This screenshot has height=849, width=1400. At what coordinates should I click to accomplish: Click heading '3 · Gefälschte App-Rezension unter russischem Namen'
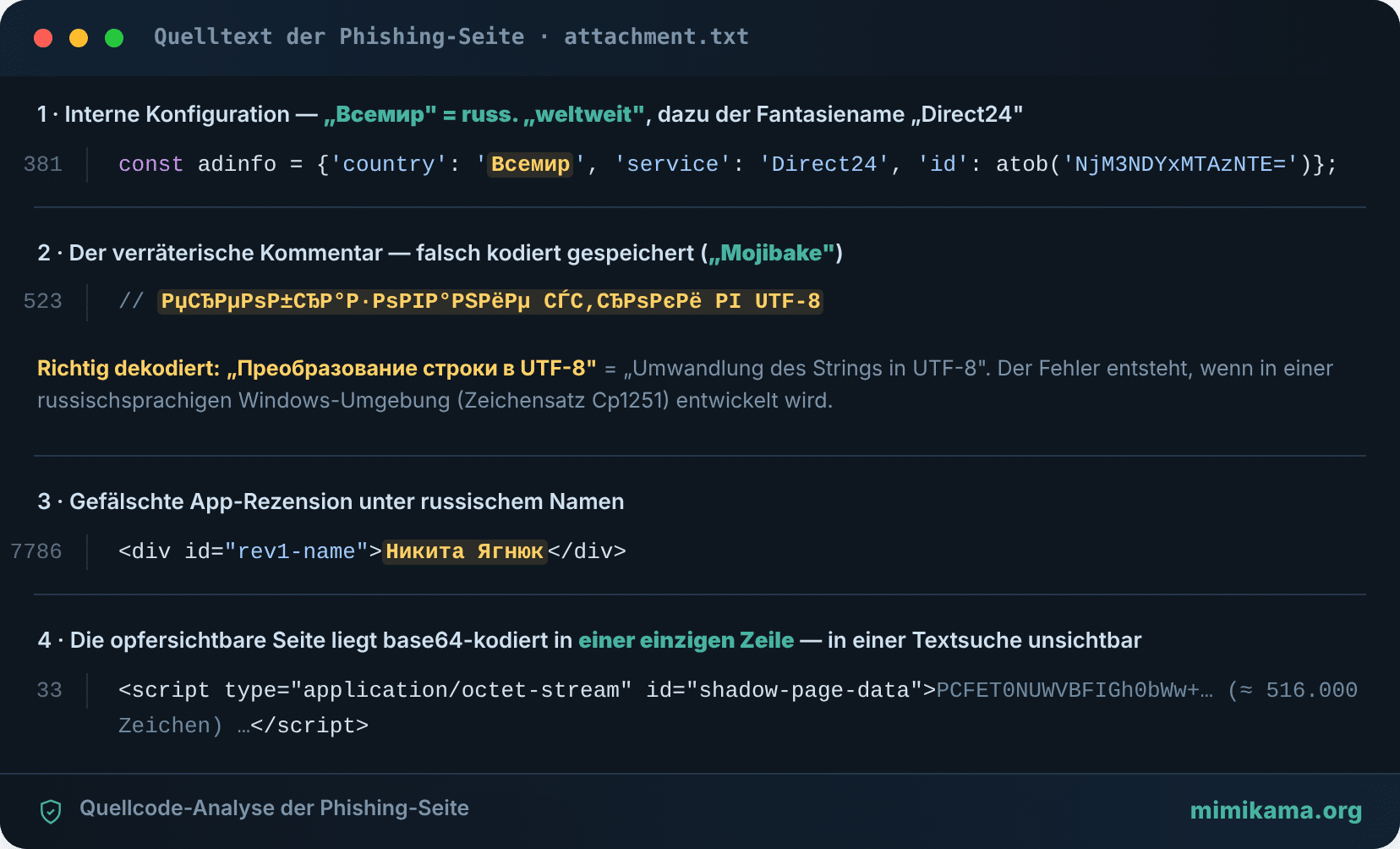tap(331, 501)
